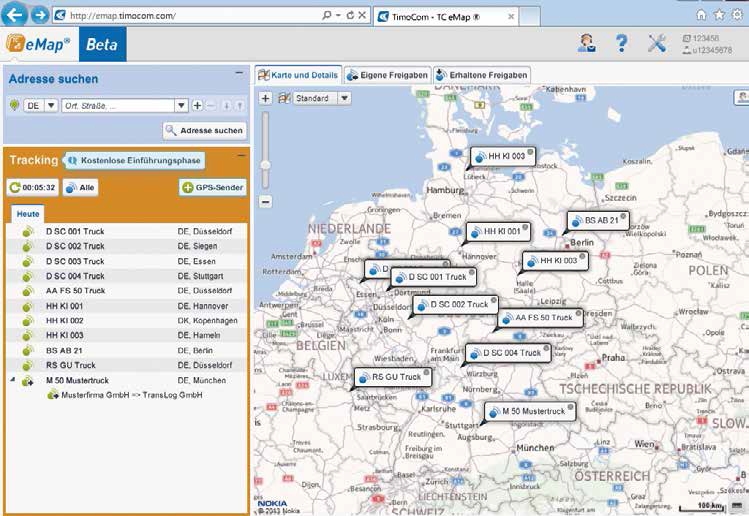Select HH KI 003 list row for Hameln

pos(127,335)
